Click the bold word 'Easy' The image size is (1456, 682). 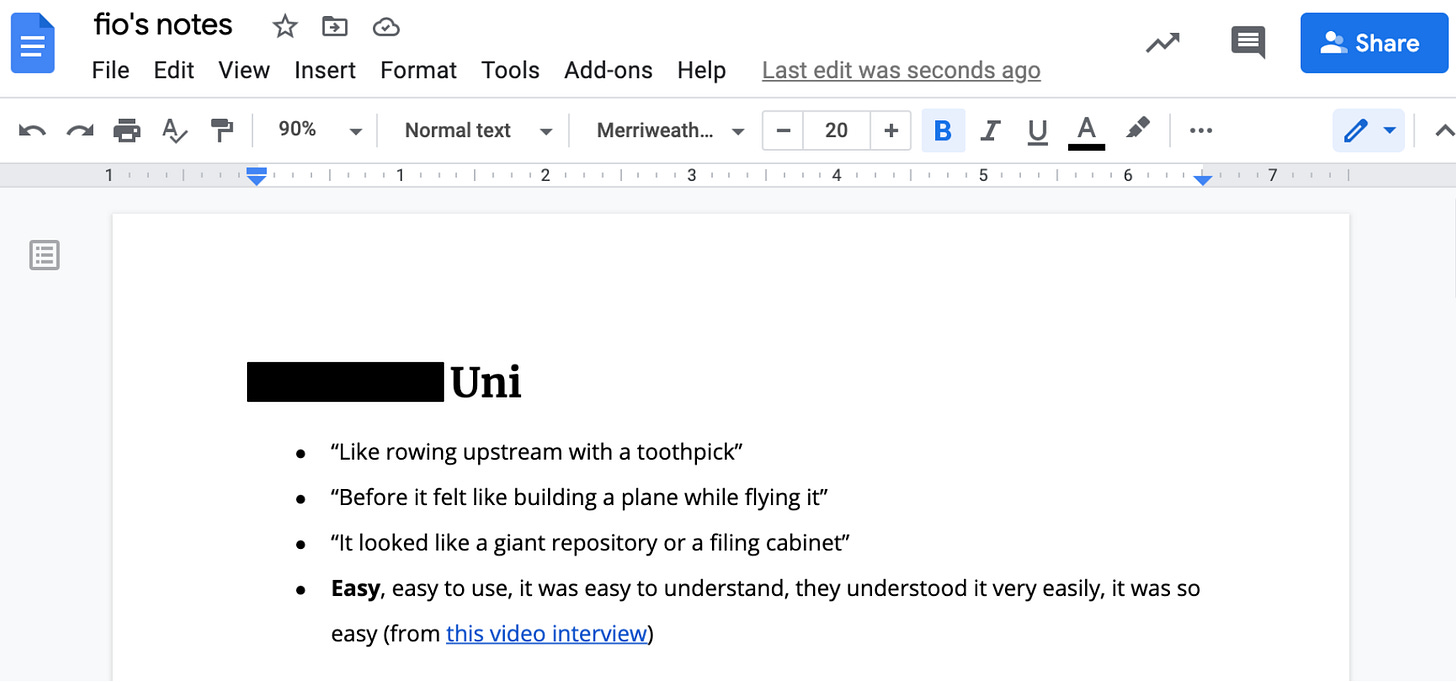pyautogui.click(x=355, y=588)
